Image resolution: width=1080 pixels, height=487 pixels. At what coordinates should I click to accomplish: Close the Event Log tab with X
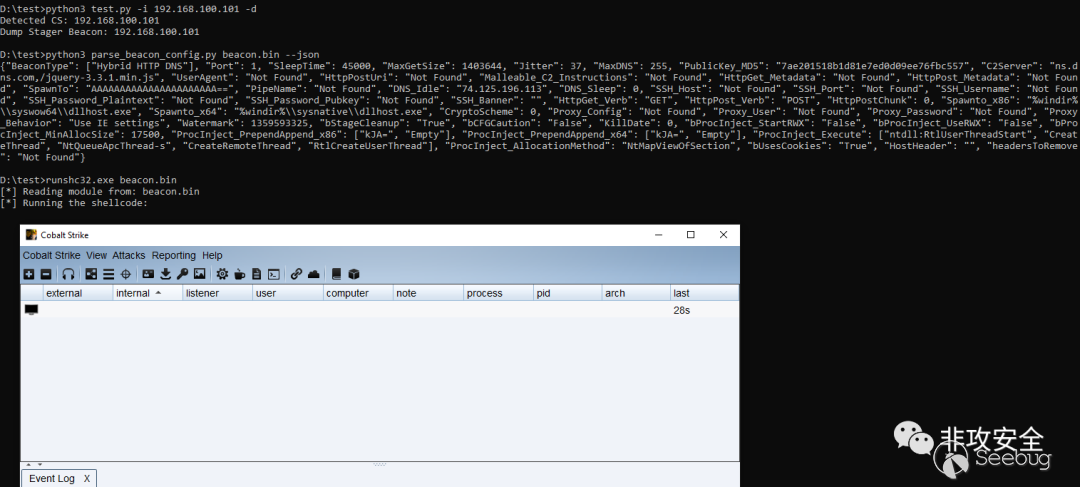(x=87, y=478)
